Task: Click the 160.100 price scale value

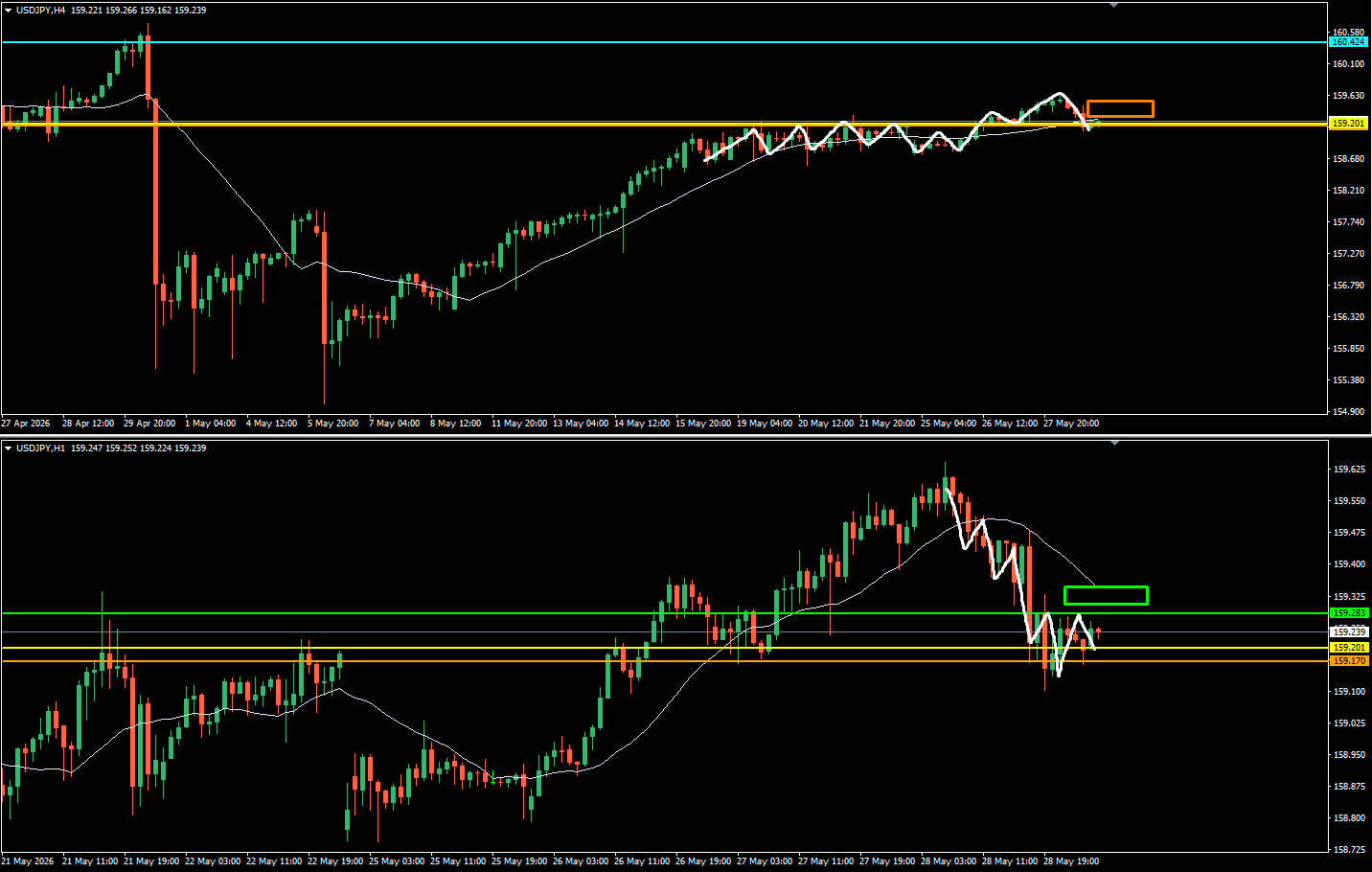Action: coord(1348,64)
